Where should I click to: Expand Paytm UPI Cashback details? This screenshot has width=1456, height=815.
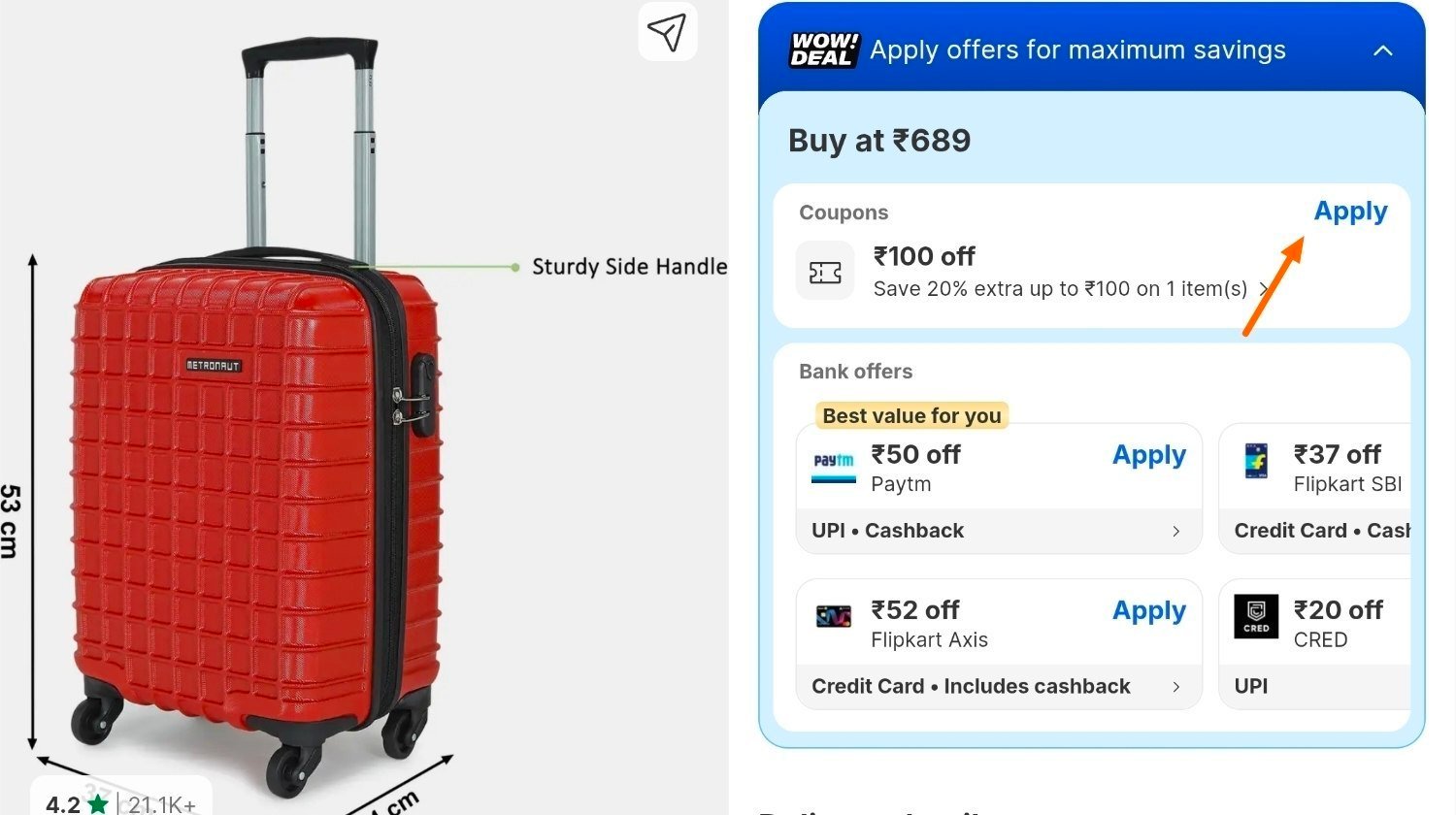[x=999, y=531]
